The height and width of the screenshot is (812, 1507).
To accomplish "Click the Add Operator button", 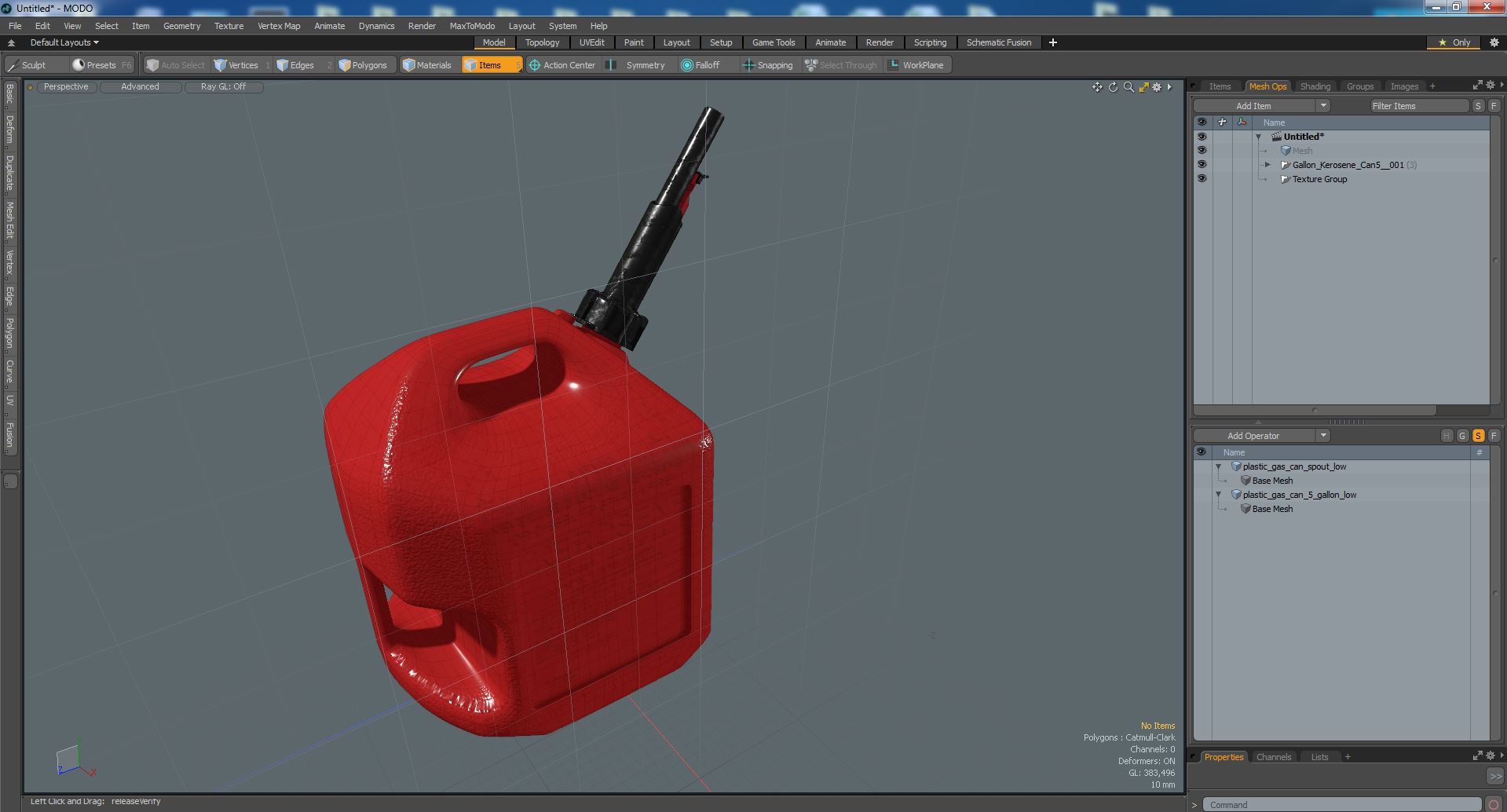I will click(x=1253, y=436).
